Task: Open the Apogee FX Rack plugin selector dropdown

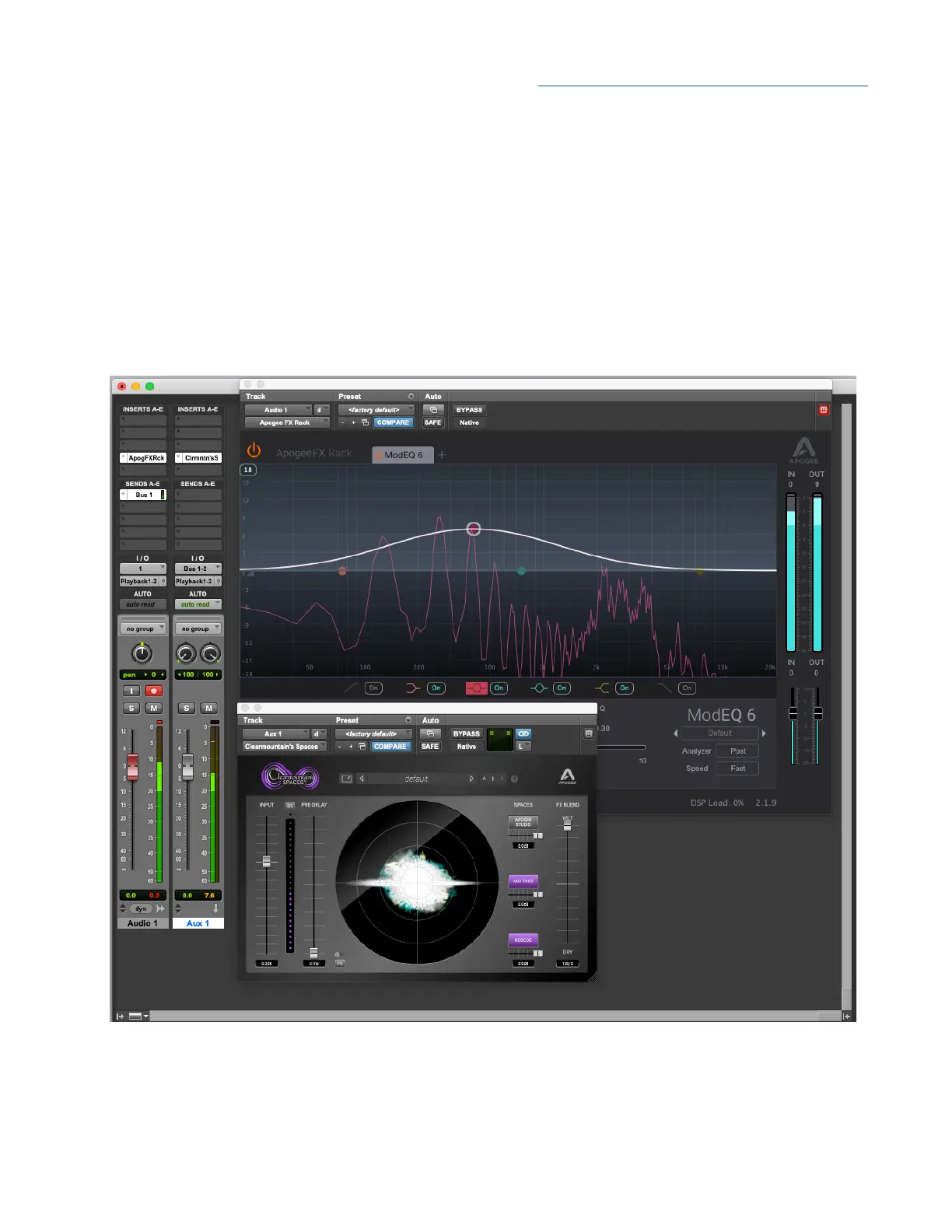Action: pyautogui.click(x=287, y=422)
